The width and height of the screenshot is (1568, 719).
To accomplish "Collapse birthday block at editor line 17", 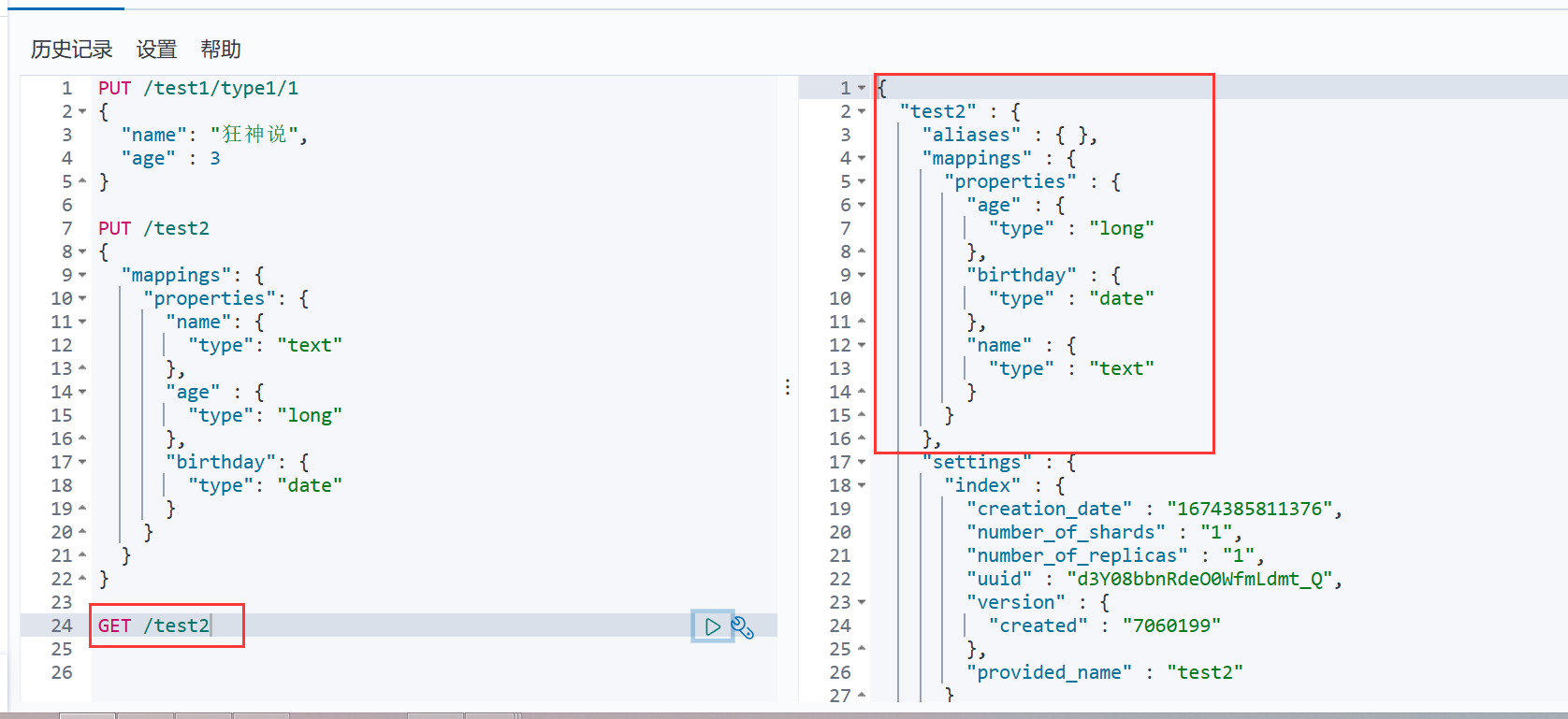I will (x=82, y=463).
